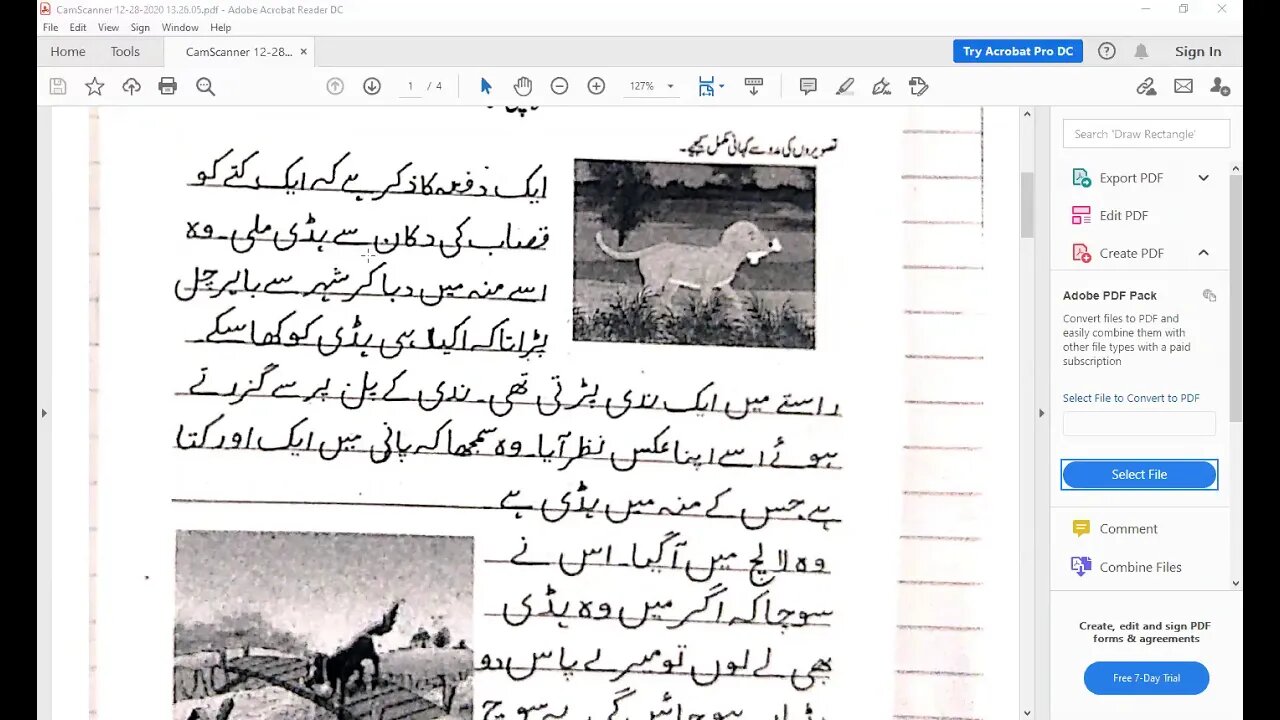
Task: Open the View menu
Action: (108, 28)
